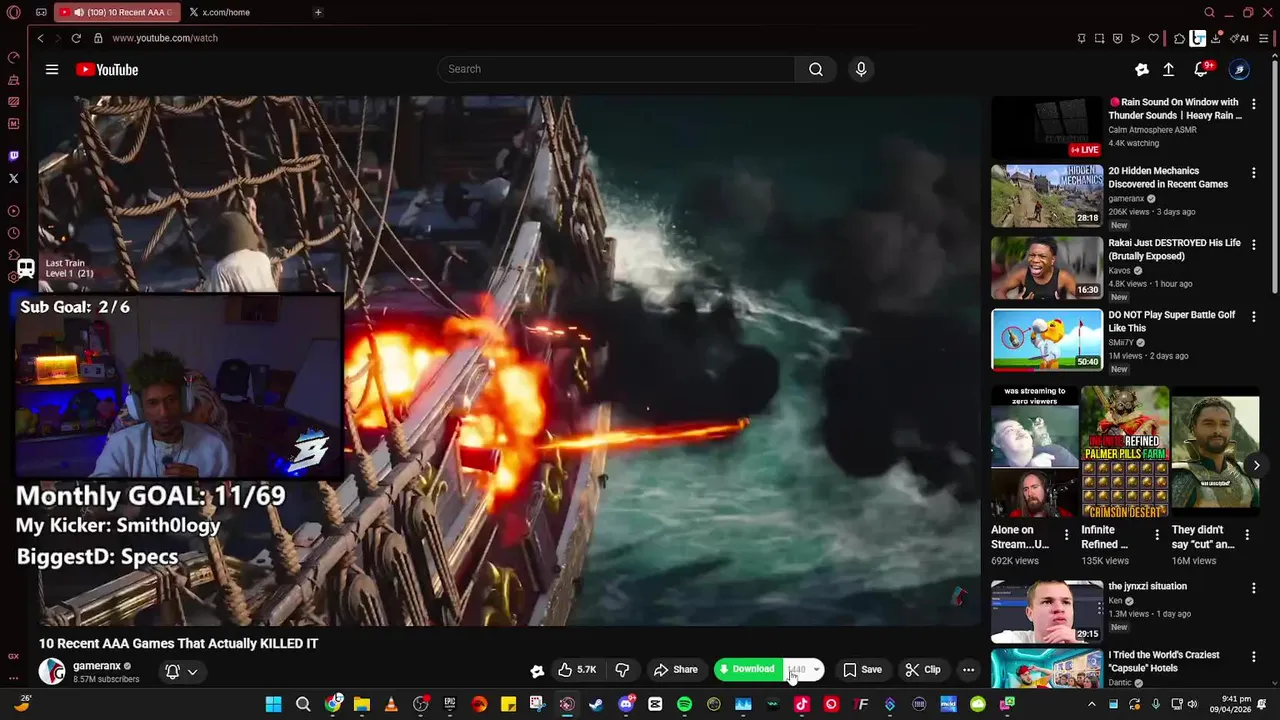
Task: Open Spotify from the taskbar
Action: click(x=684, y=704)
